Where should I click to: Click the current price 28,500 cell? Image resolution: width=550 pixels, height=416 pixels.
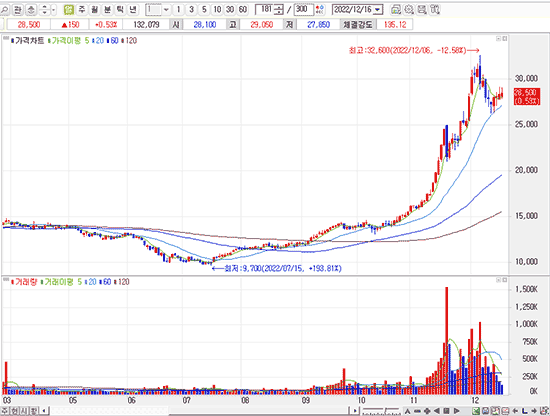[x=29, y=25]
